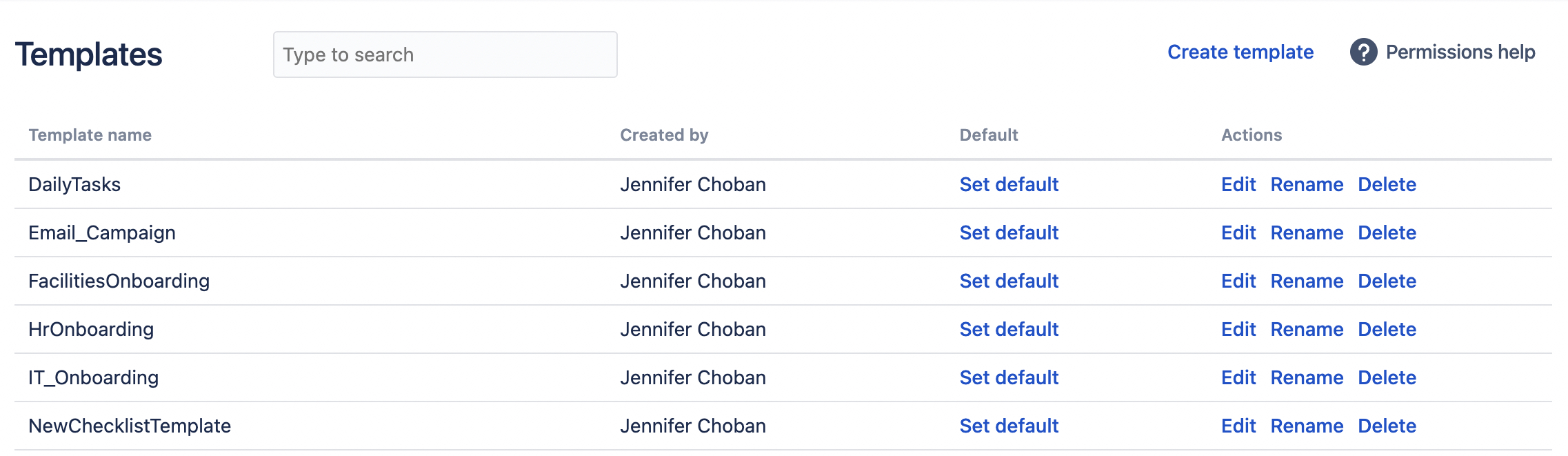Screen dimensions: 1568x456
Task: Set NewChecklistTemplate as default
Action: tap(1009, 426)
